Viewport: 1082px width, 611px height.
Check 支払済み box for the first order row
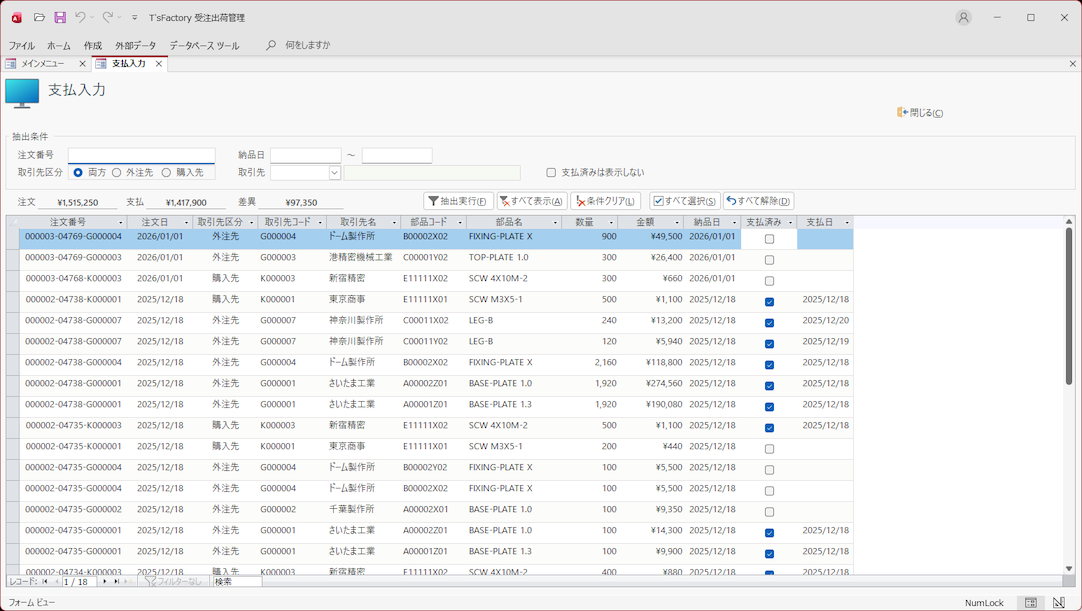coord(769,239)
